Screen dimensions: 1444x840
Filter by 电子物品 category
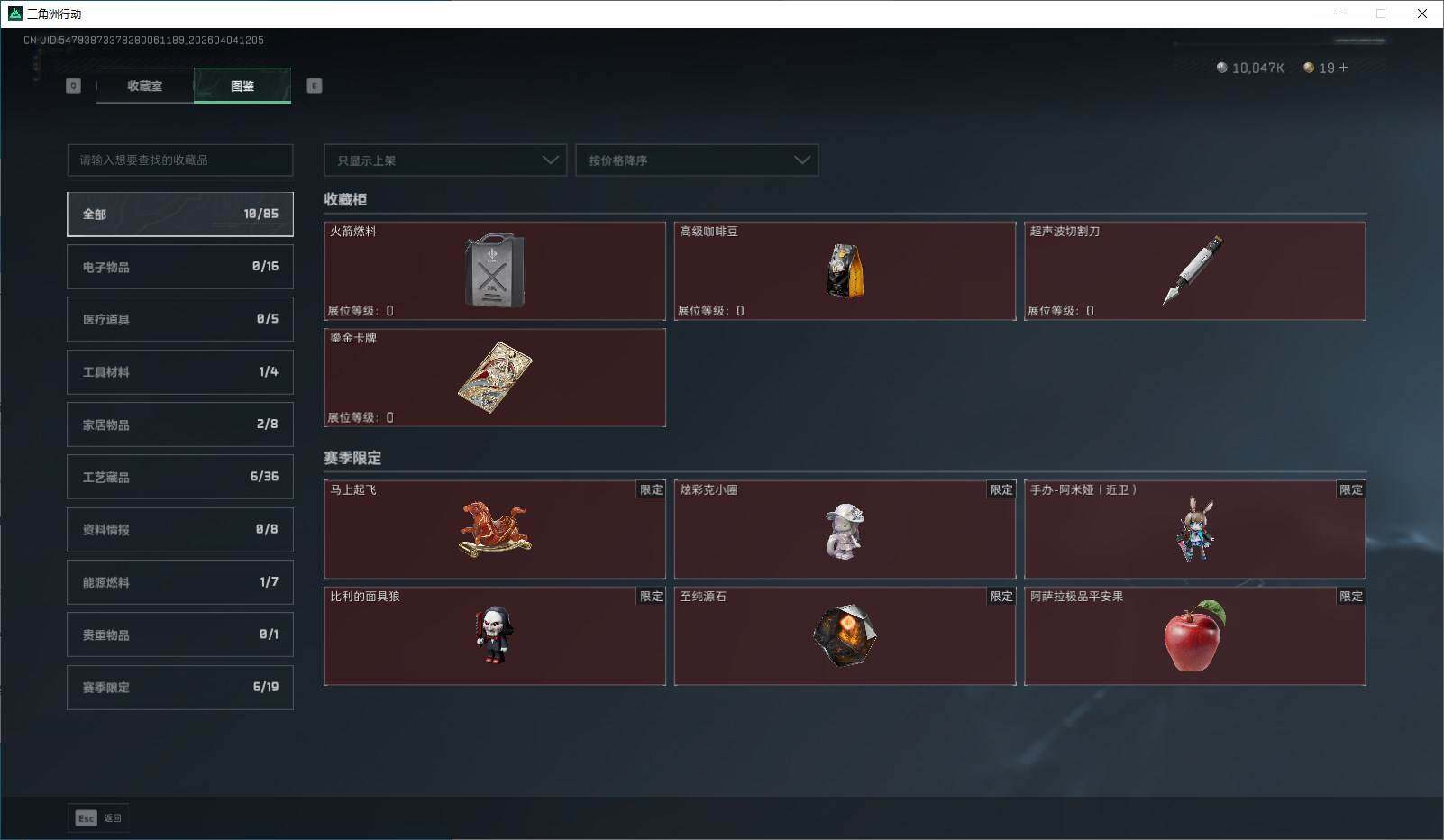click(x=180, y=267)
